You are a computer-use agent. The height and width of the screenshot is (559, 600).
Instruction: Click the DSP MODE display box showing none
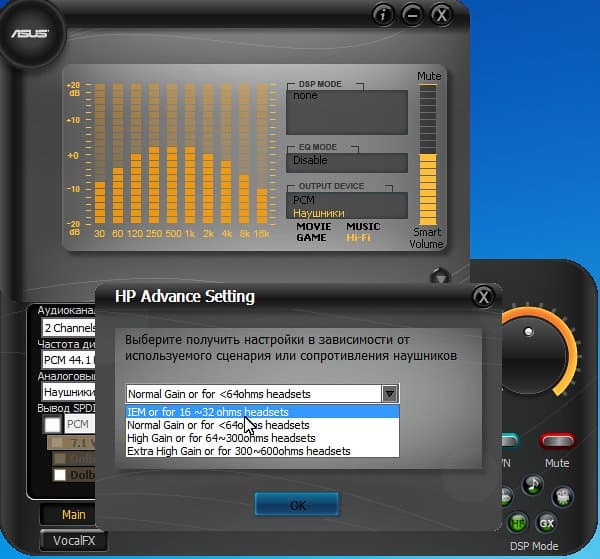click(x=347, y=112)
